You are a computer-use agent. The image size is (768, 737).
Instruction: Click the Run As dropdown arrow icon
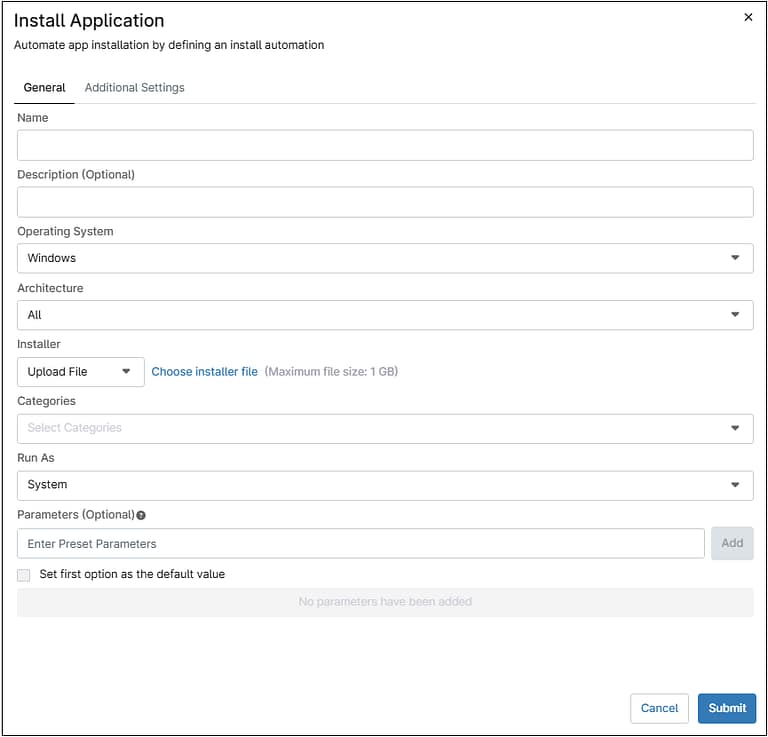click(736, 485)
